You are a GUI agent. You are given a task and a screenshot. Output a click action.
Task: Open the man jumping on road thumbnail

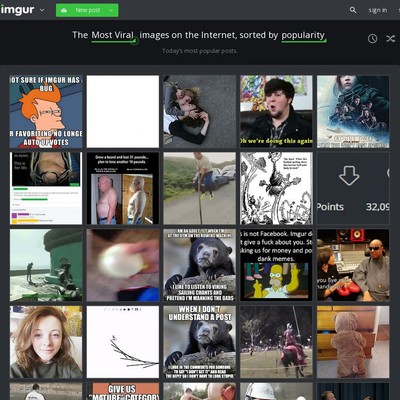click(199, 188)
